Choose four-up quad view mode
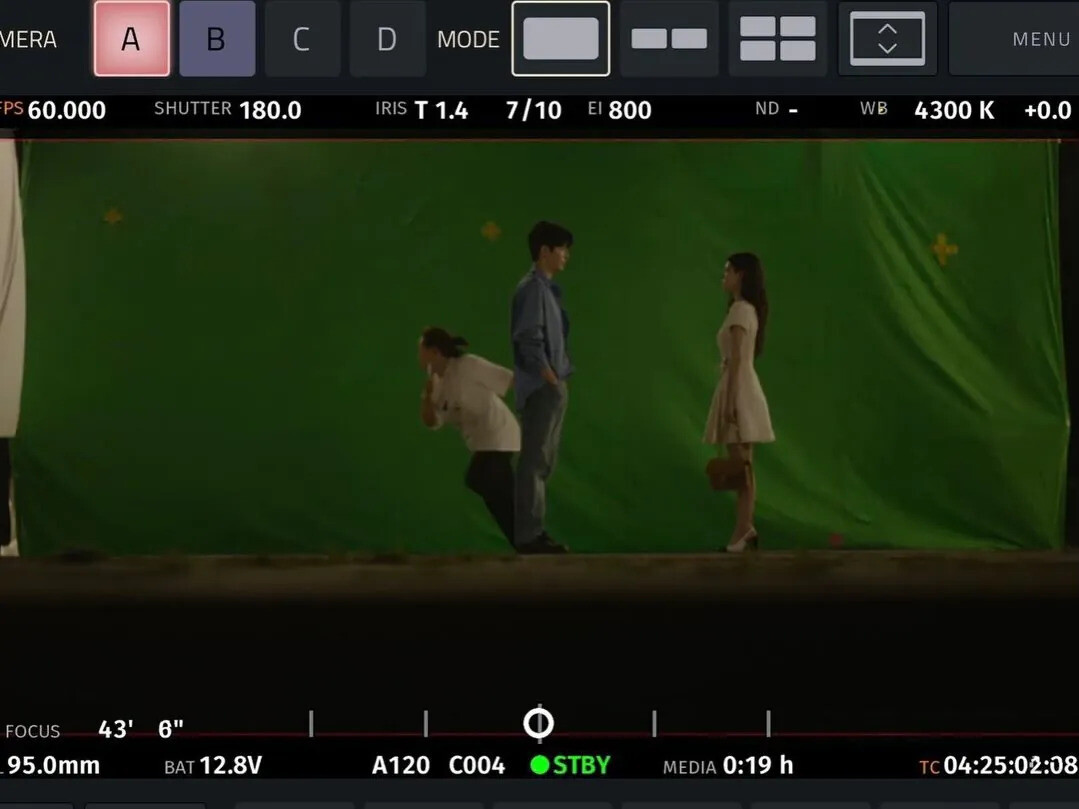This screenshot has width=1079, height=809. pos(778,39)
